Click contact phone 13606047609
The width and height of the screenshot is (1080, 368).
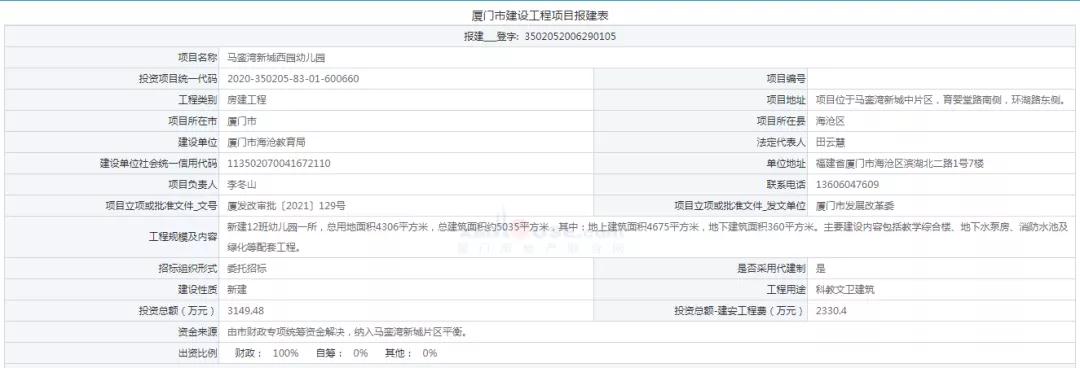tap(847, 185)
